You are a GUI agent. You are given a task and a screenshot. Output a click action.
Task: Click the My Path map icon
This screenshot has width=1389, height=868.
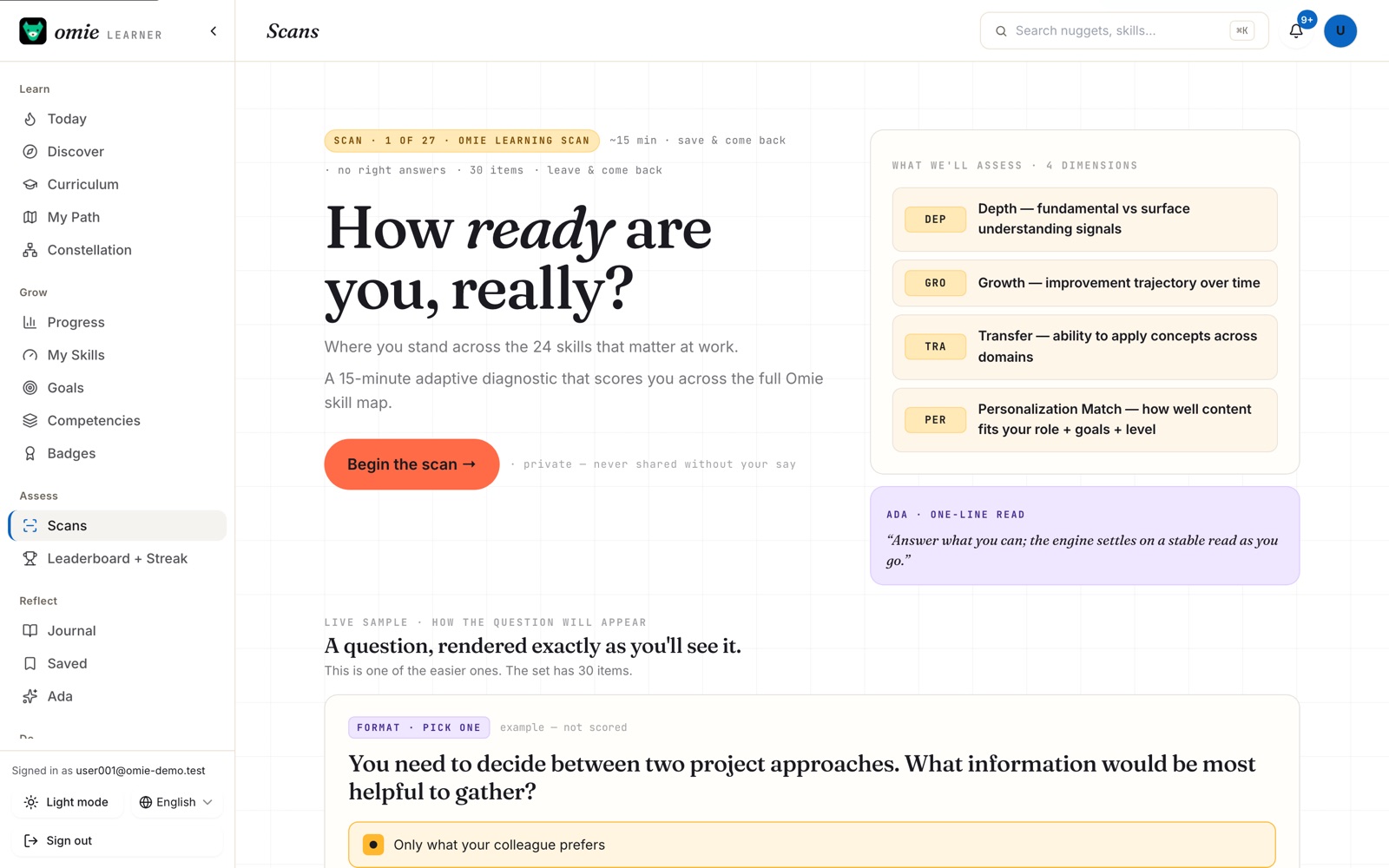click(x=30, y=217)
